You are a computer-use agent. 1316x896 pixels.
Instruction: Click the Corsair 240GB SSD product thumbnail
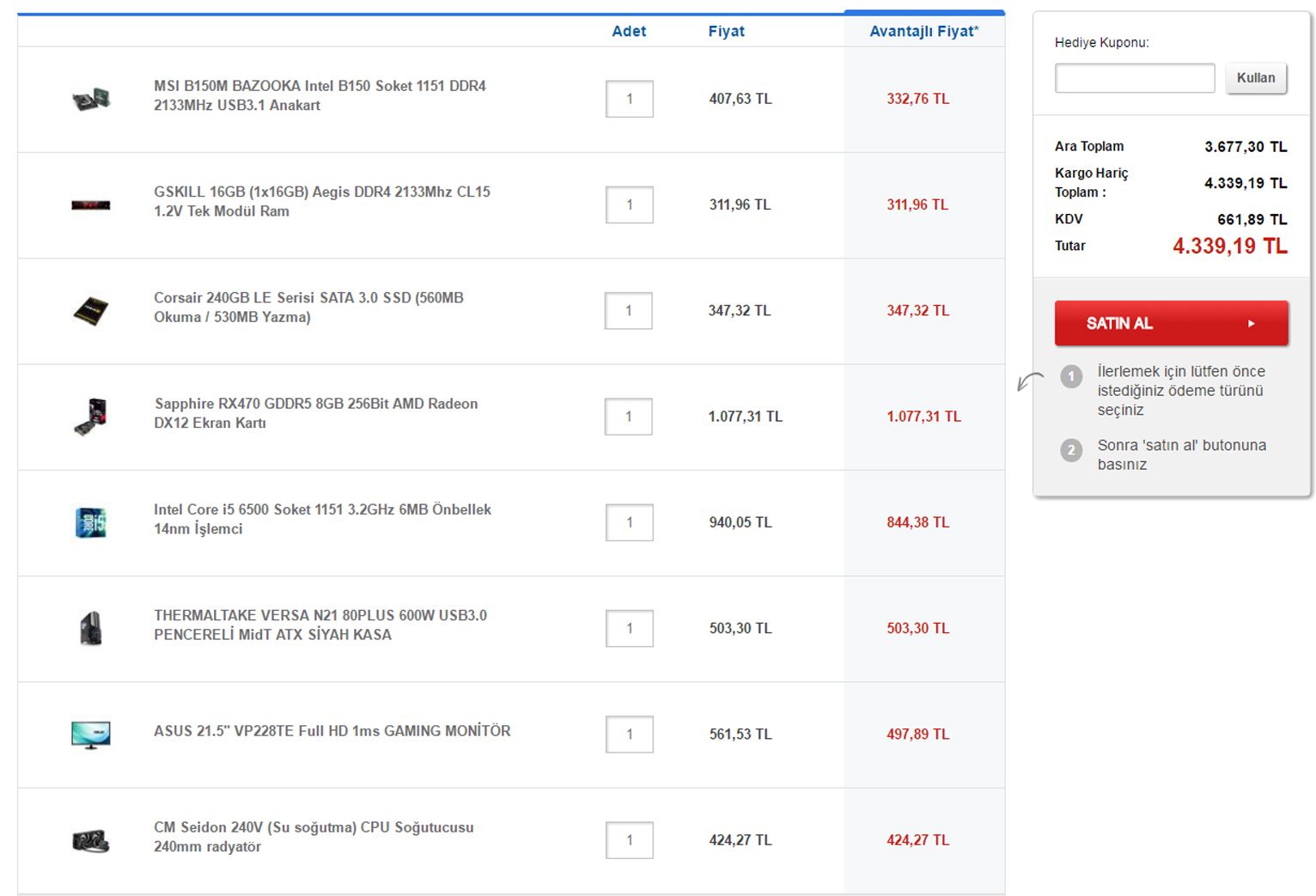coord(91,310)
